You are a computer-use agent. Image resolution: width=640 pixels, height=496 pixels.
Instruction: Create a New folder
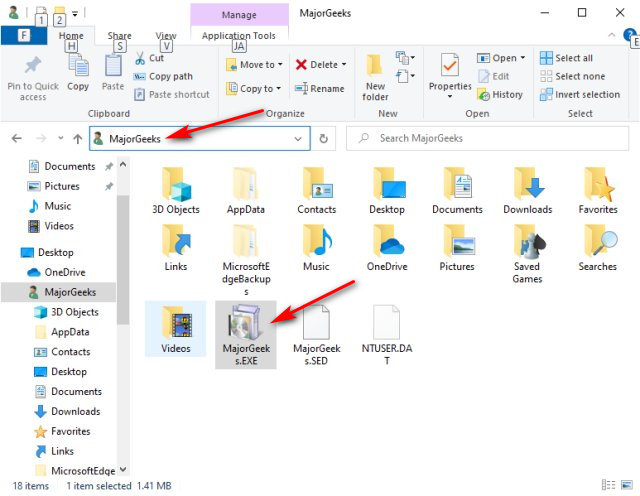coord(375,78)
